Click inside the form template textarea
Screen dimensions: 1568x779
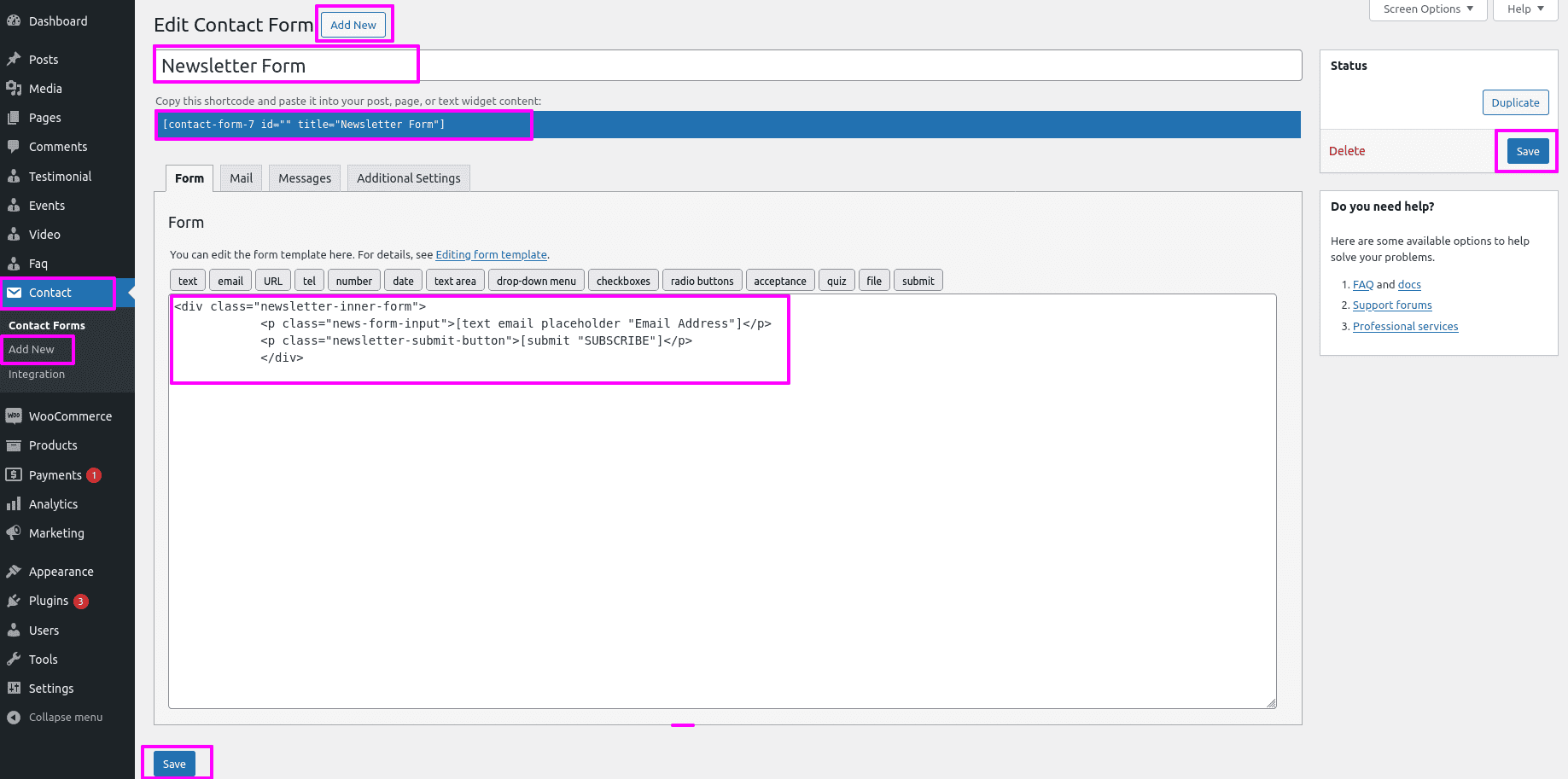tap(722, 502)
